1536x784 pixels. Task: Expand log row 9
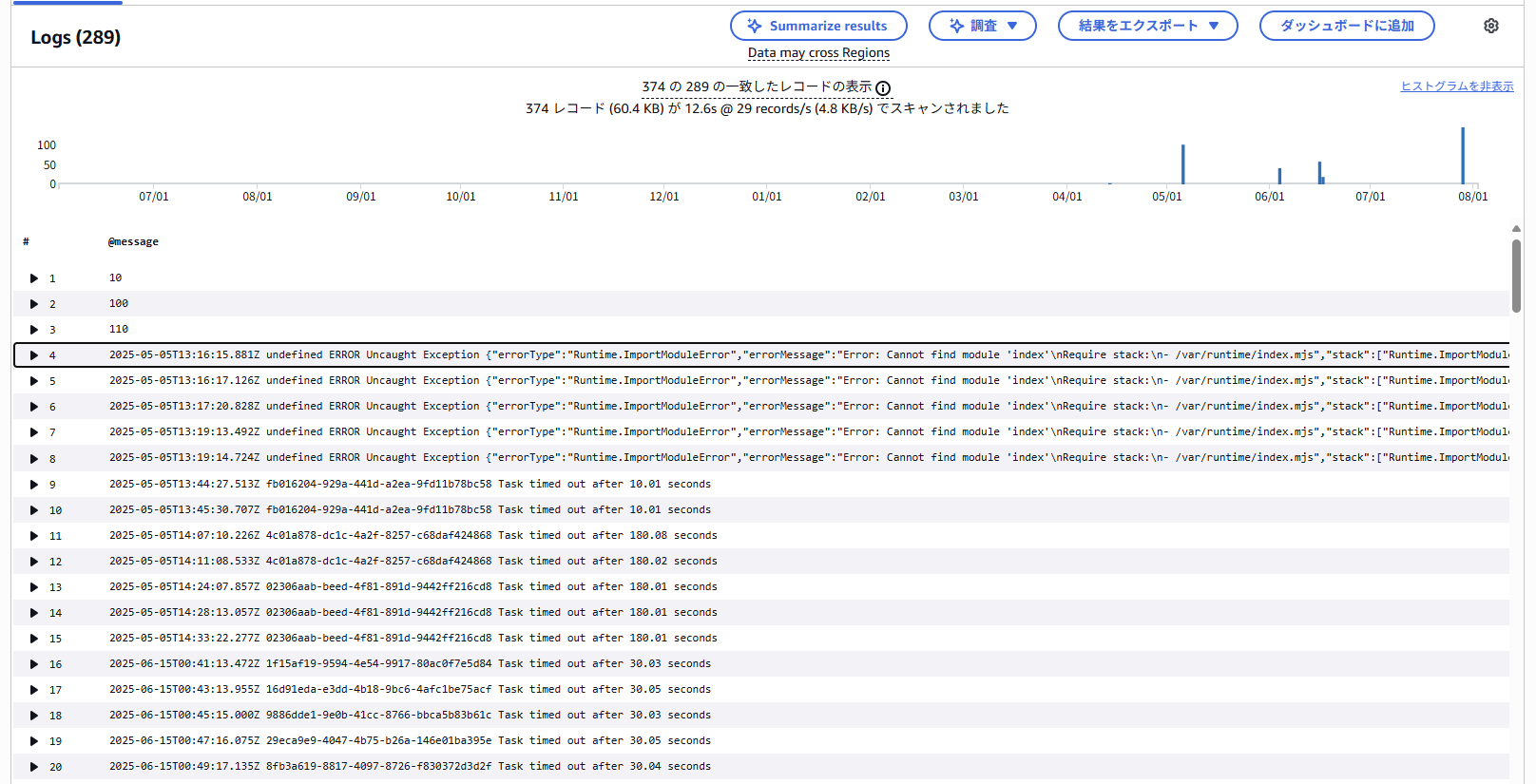point(34,485)
